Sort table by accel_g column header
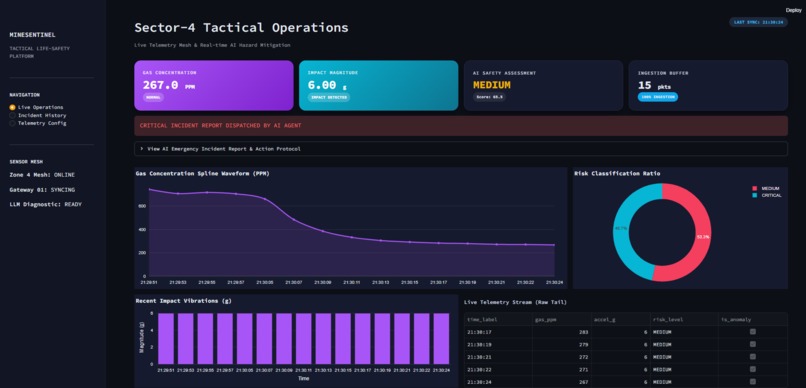806x388 pixels. coord(620,320)
